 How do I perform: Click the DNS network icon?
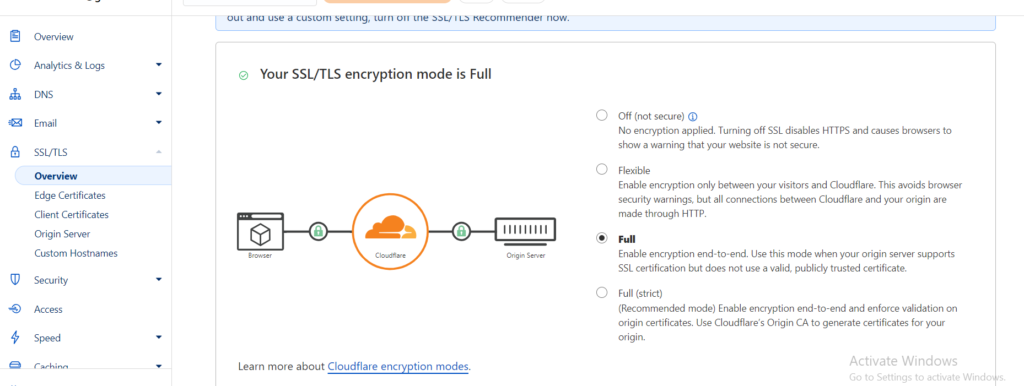15,95
